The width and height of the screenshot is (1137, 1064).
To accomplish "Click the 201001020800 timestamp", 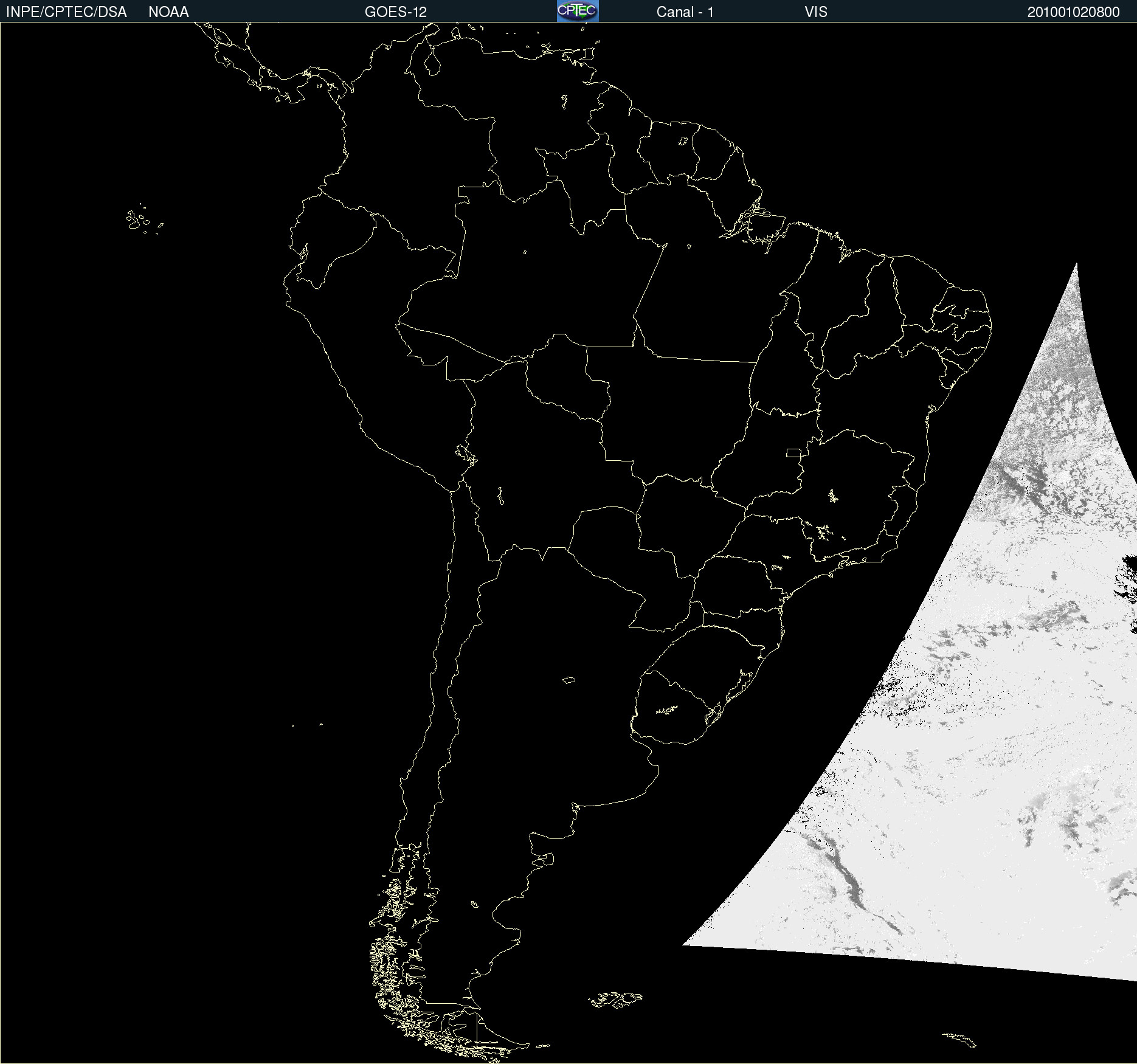I will point(1074,12).
